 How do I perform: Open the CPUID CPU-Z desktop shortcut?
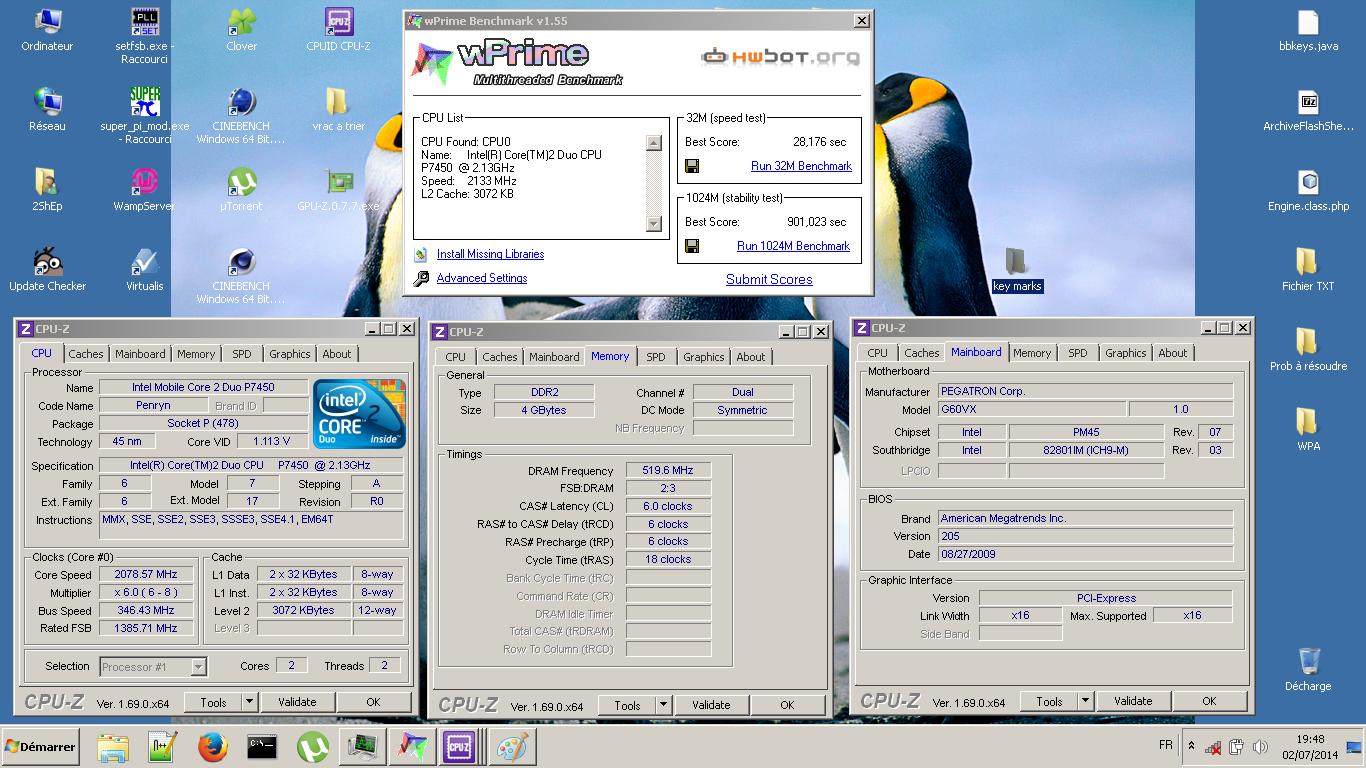pos(340,32)
